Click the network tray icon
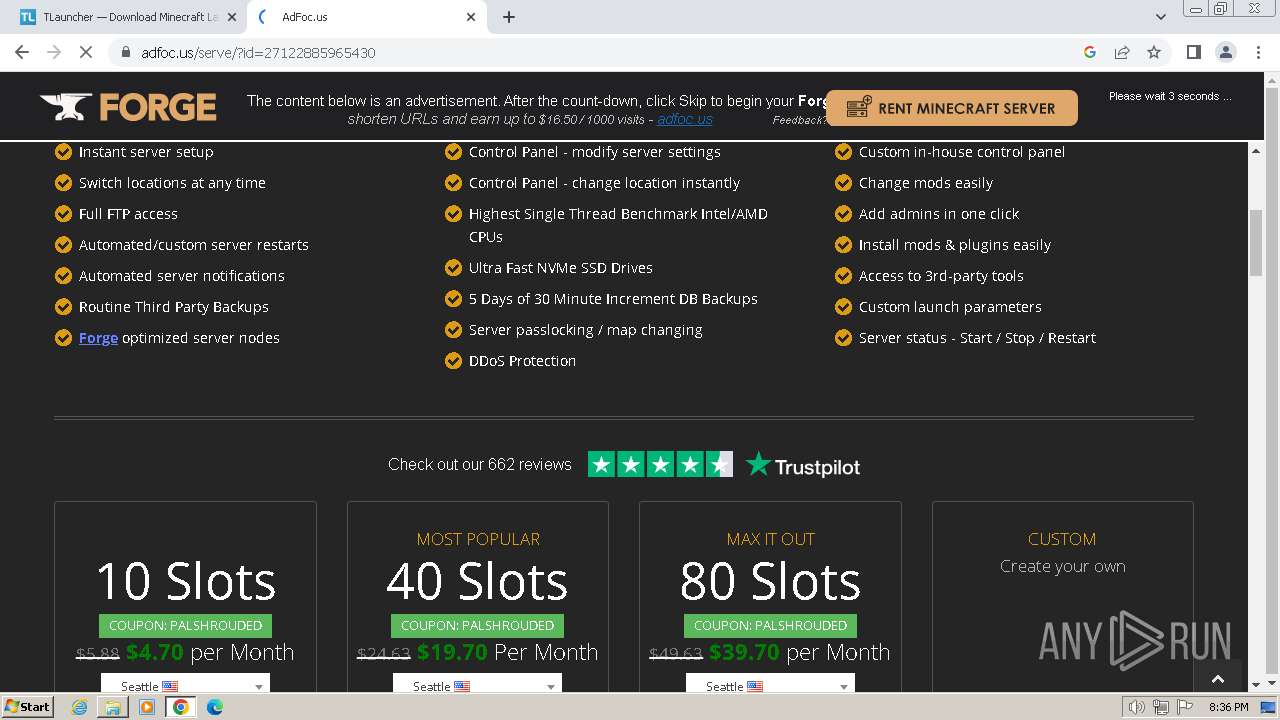Screen dimensions: 1280x720 1161,707
